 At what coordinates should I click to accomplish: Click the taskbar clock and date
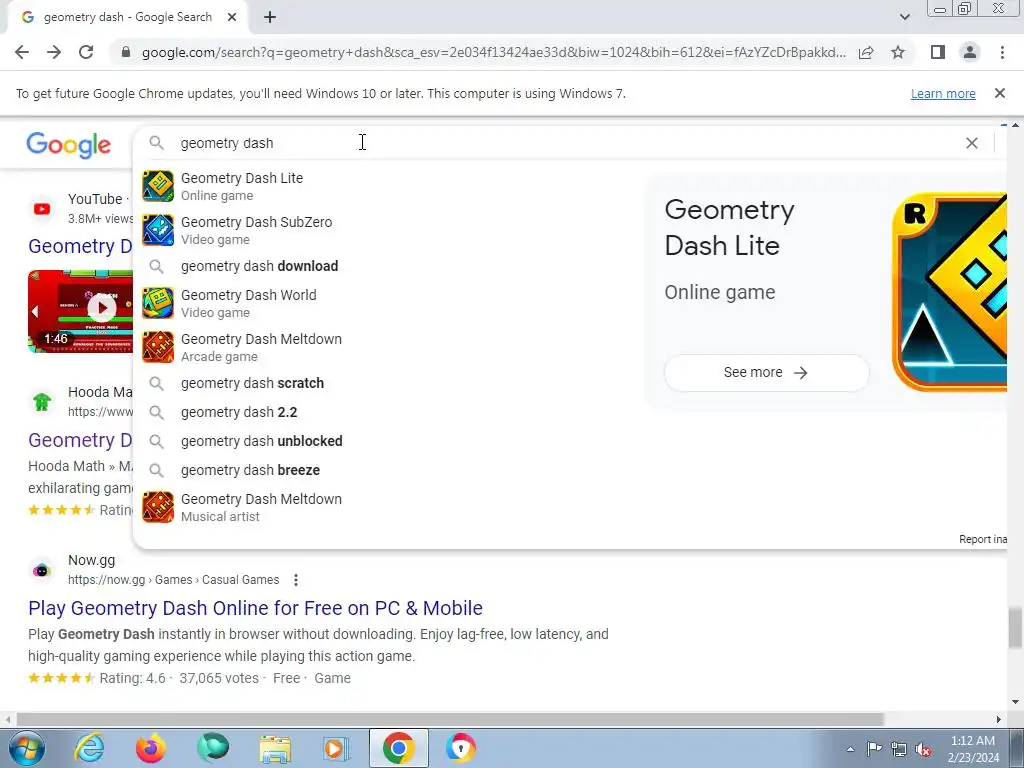[x=973, y=749]
